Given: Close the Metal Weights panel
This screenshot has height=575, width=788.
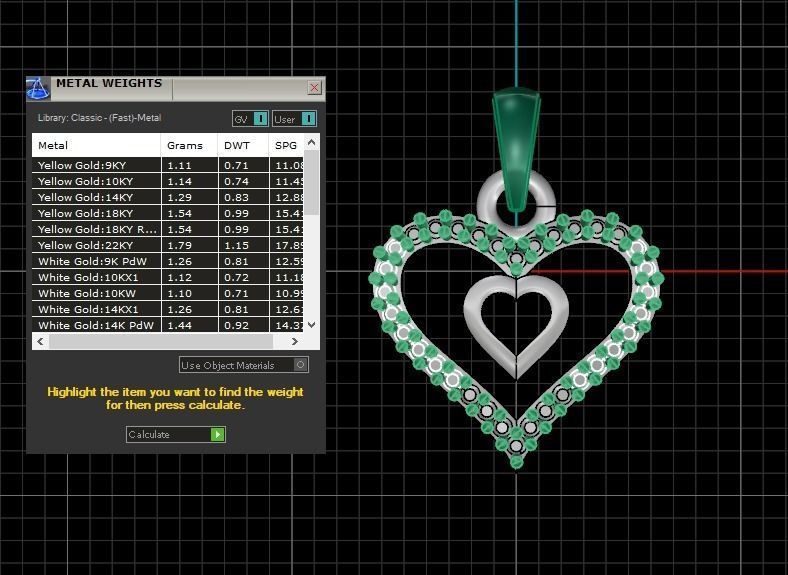Looking at the screenshot, I should [314, 87].
